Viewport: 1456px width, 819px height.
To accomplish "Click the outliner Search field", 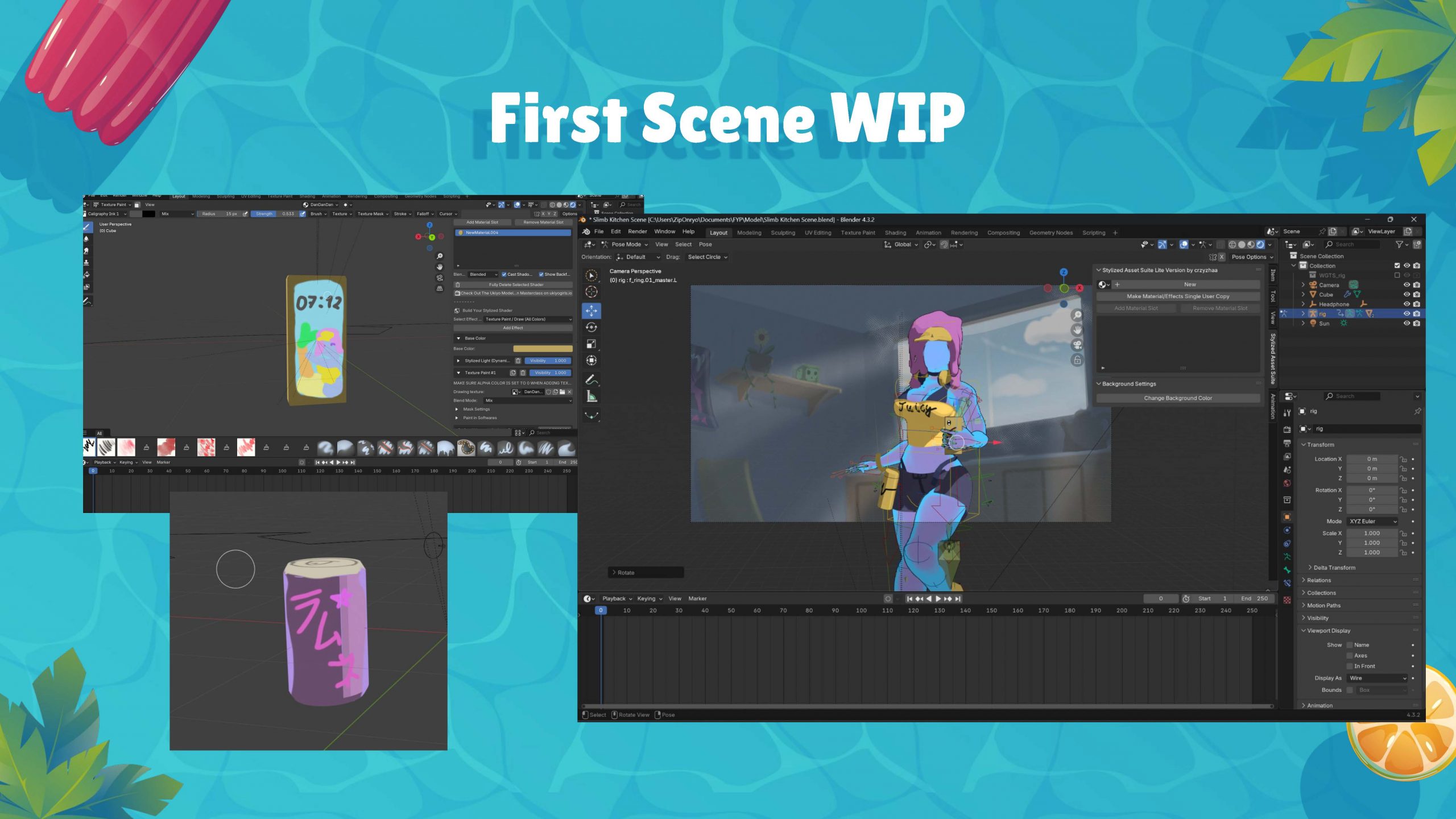I will (1351, 245).
